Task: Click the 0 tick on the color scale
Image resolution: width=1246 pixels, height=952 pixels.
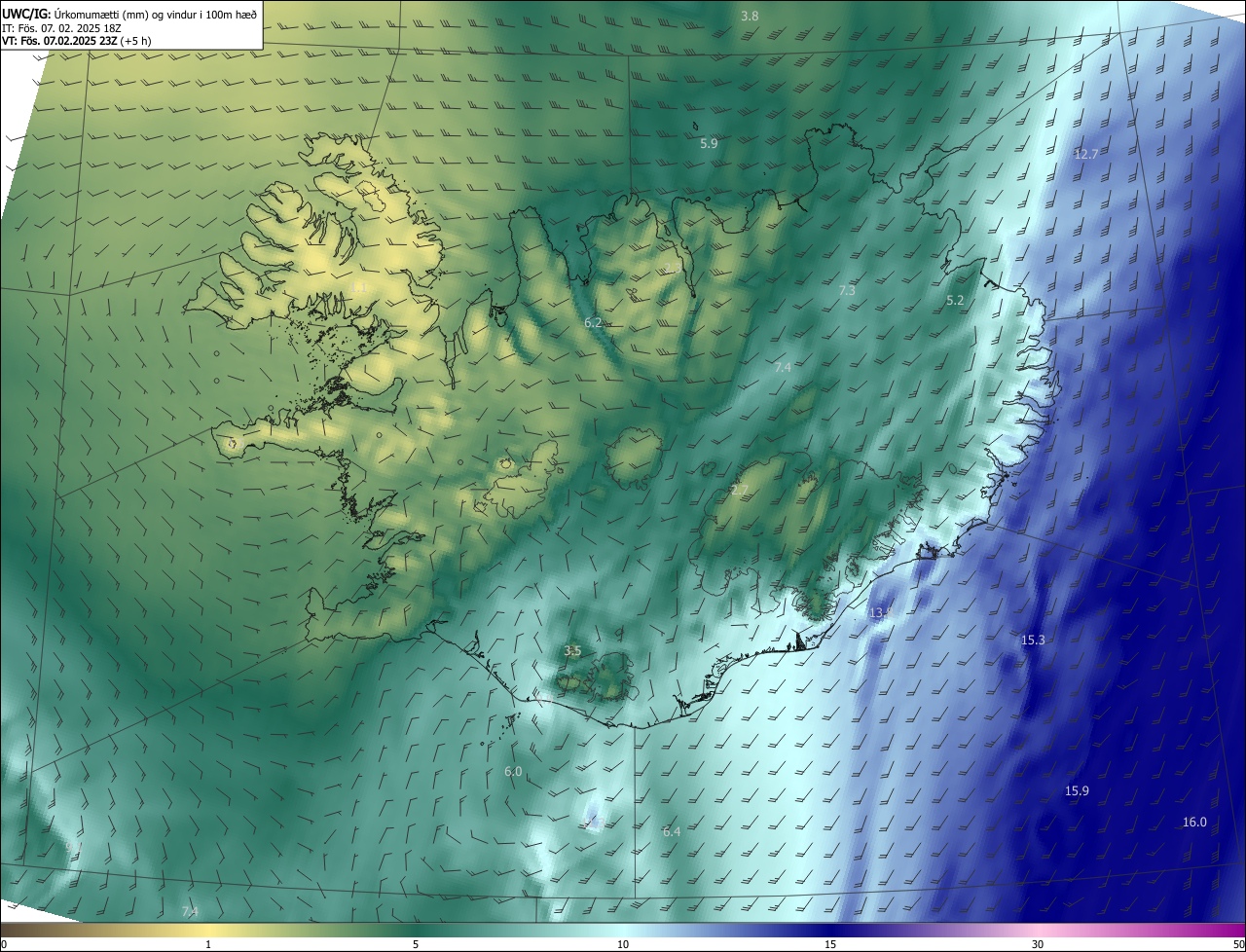Action: coord(4,944)
